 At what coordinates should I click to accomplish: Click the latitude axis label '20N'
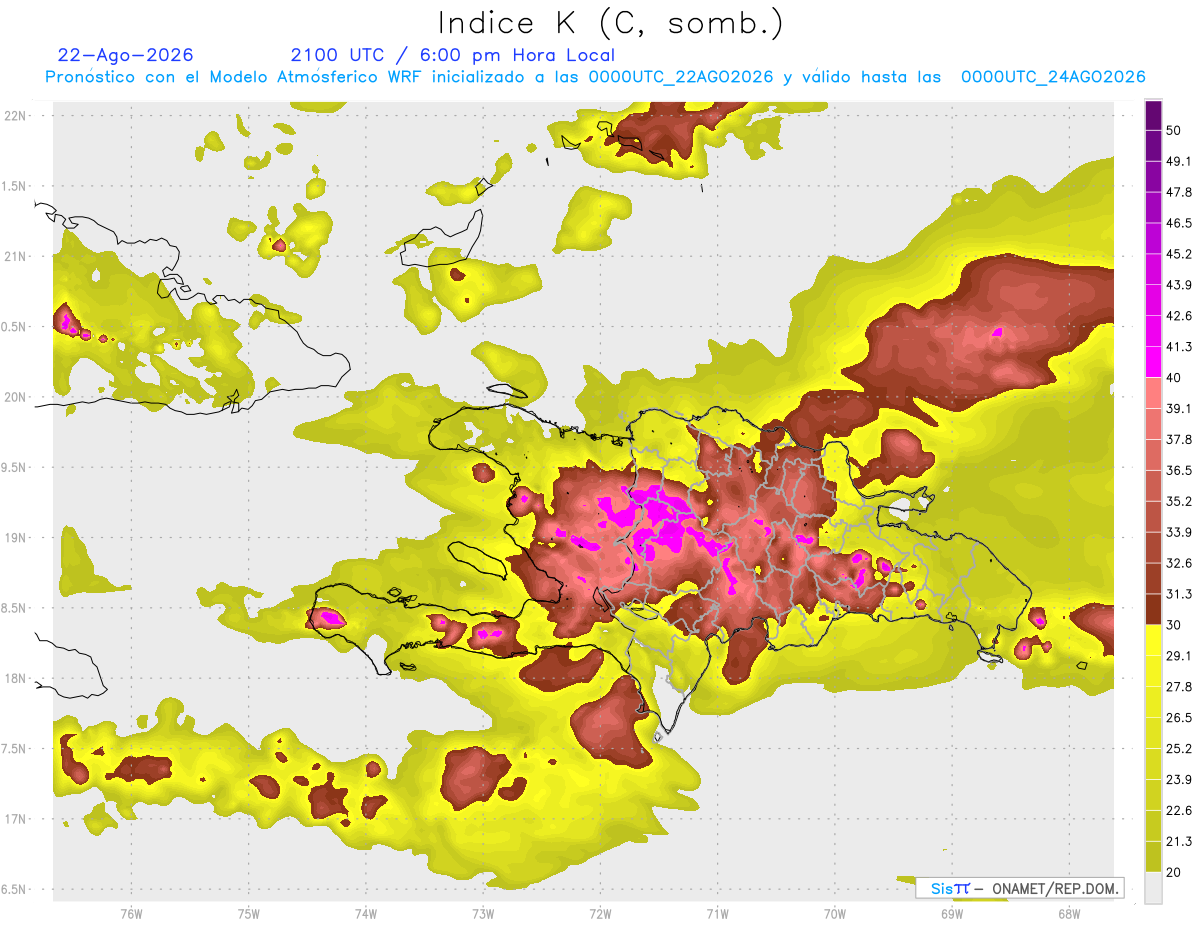tap(17, 397)
